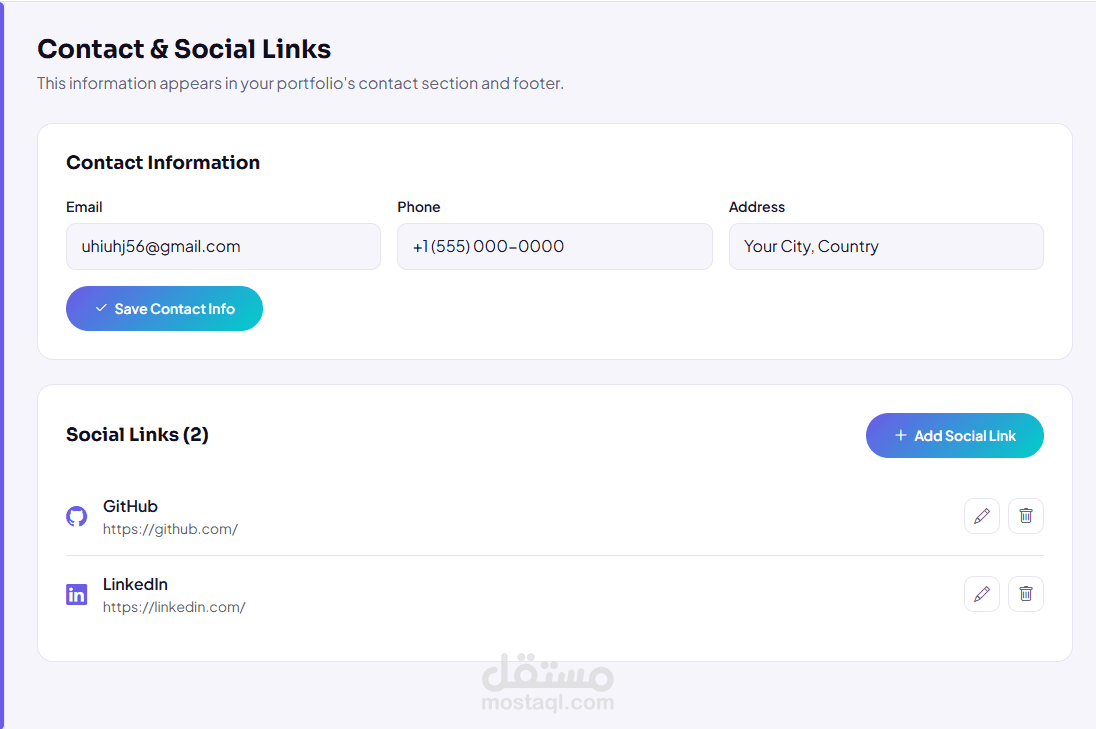
Task: Click the LinkedIn entry title
Action: click(x=135, y=584)
